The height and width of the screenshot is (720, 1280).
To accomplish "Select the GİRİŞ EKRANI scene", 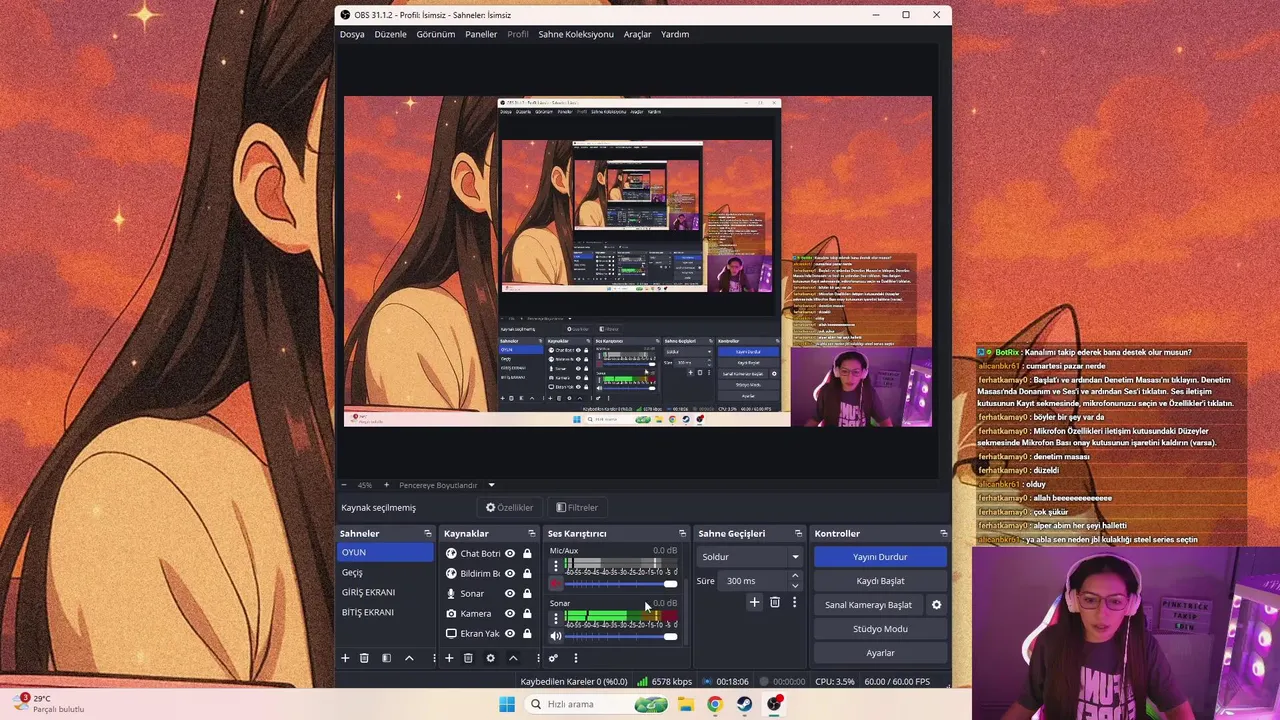I will pyautogui.click(x=385, y=592).
